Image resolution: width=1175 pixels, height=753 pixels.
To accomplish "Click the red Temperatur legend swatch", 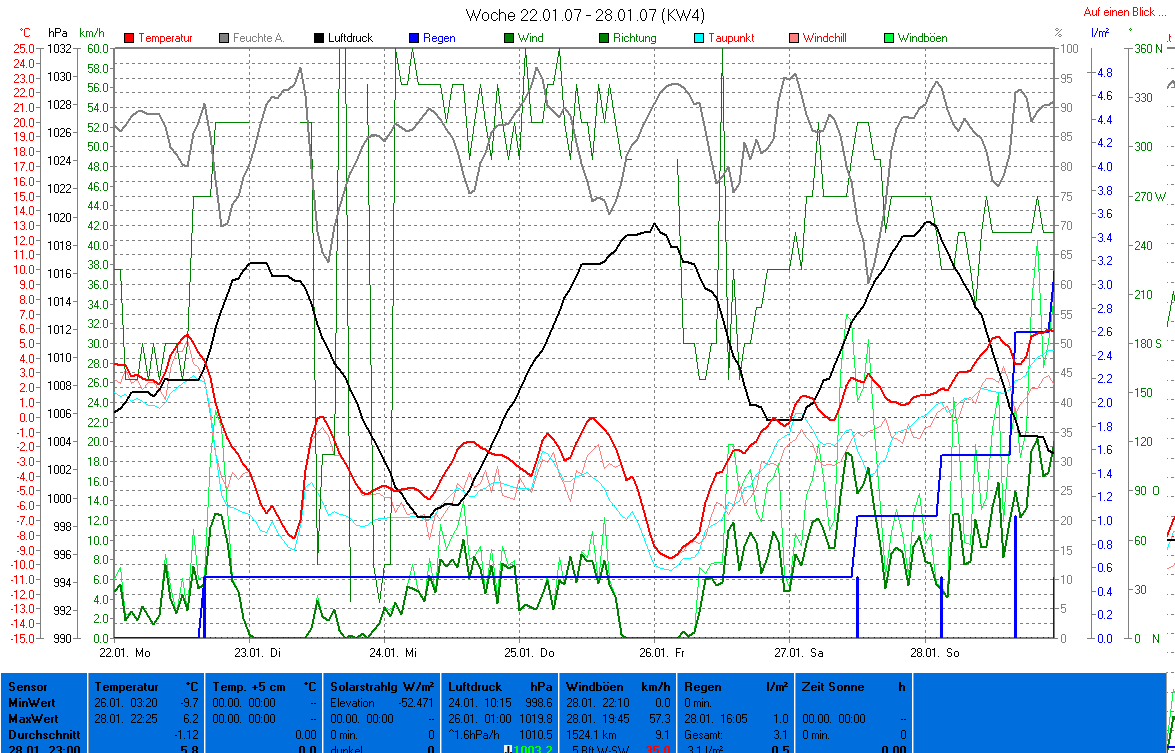I will (x=130, y=38).
